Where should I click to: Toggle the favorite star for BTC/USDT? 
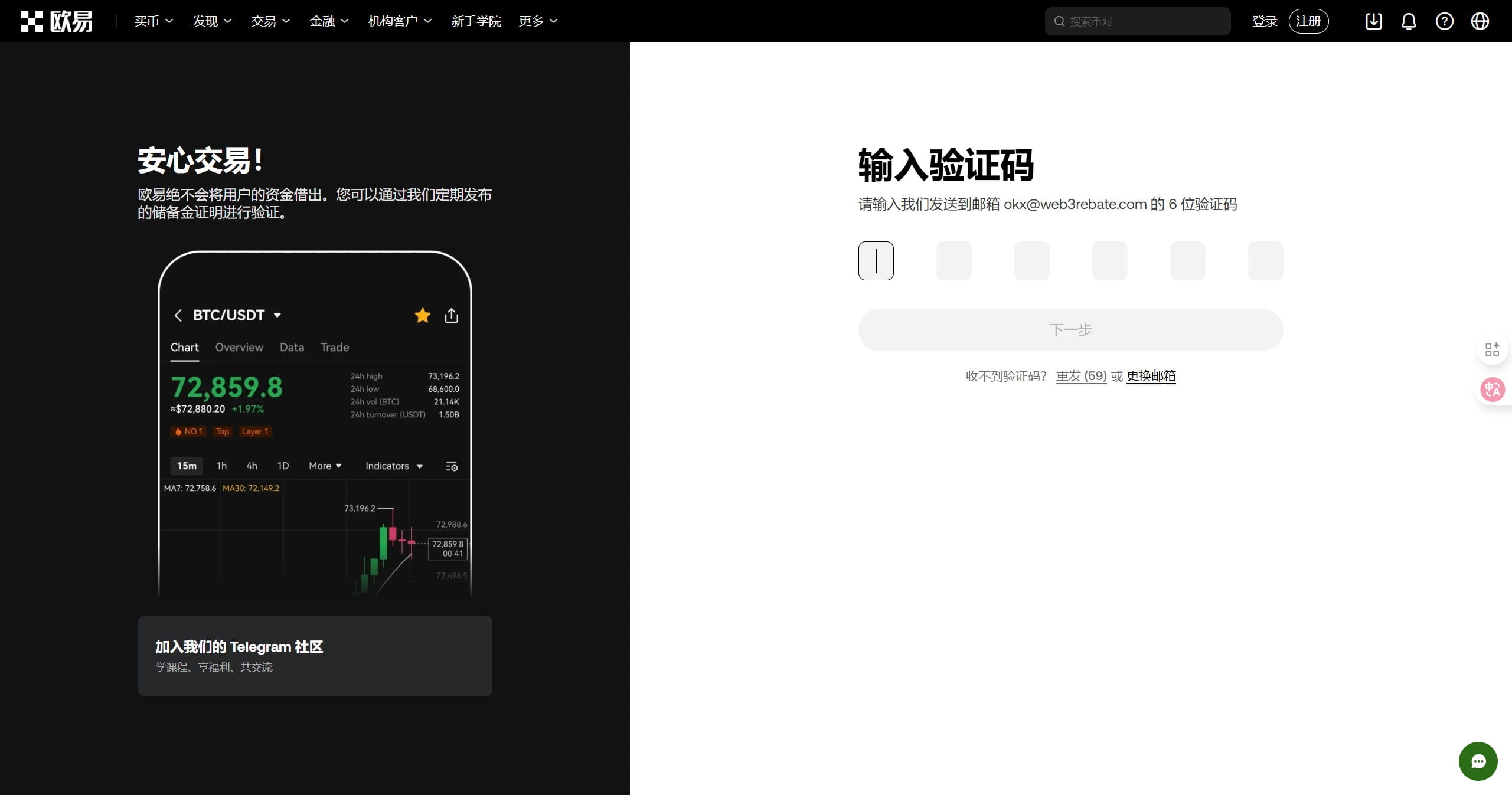(x=423, y=315)
